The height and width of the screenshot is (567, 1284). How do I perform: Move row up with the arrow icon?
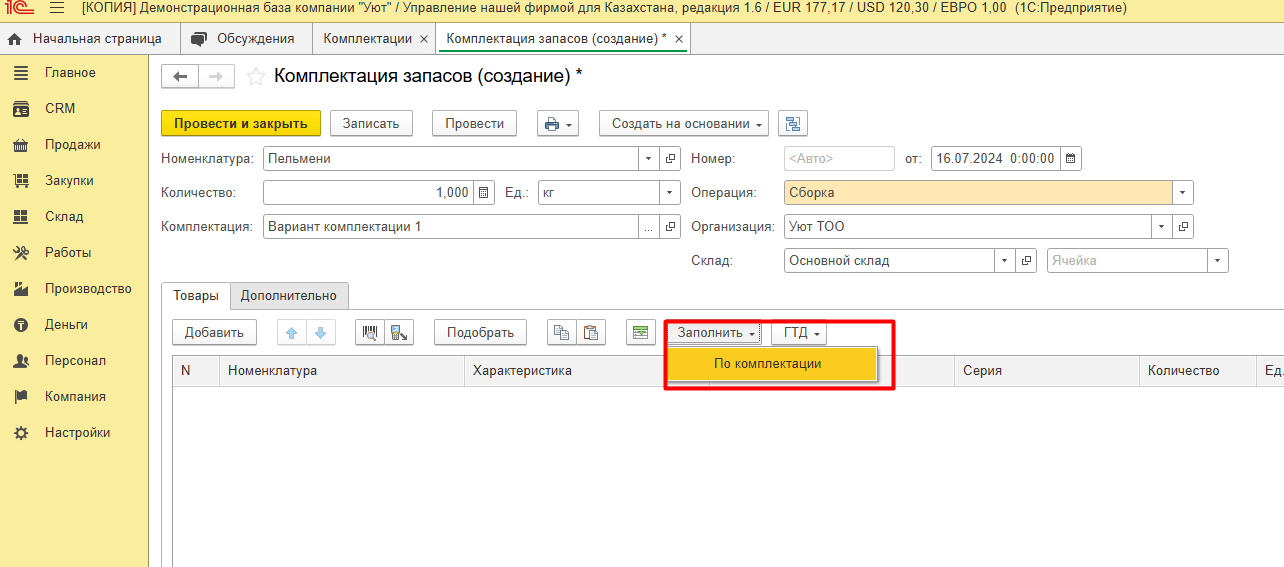pos(293,333)
